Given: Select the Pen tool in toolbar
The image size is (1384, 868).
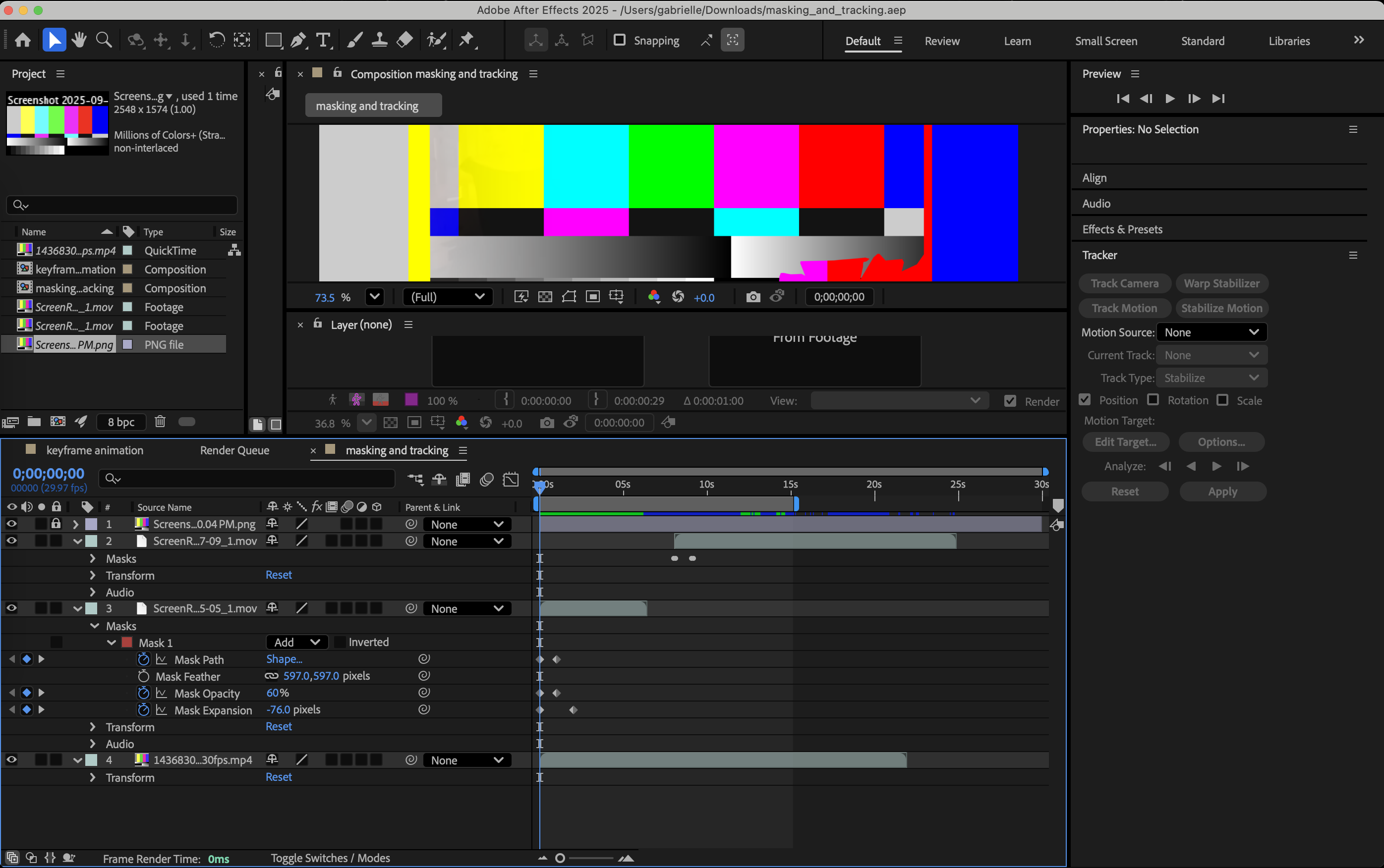Looking at the screenshot, I should coord(298,40).
